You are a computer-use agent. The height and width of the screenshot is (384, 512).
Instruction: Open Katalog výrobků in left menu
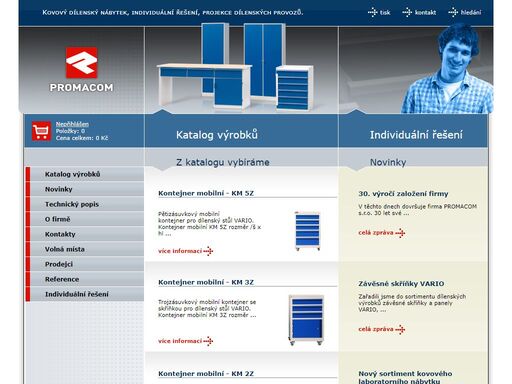point(85,174)
